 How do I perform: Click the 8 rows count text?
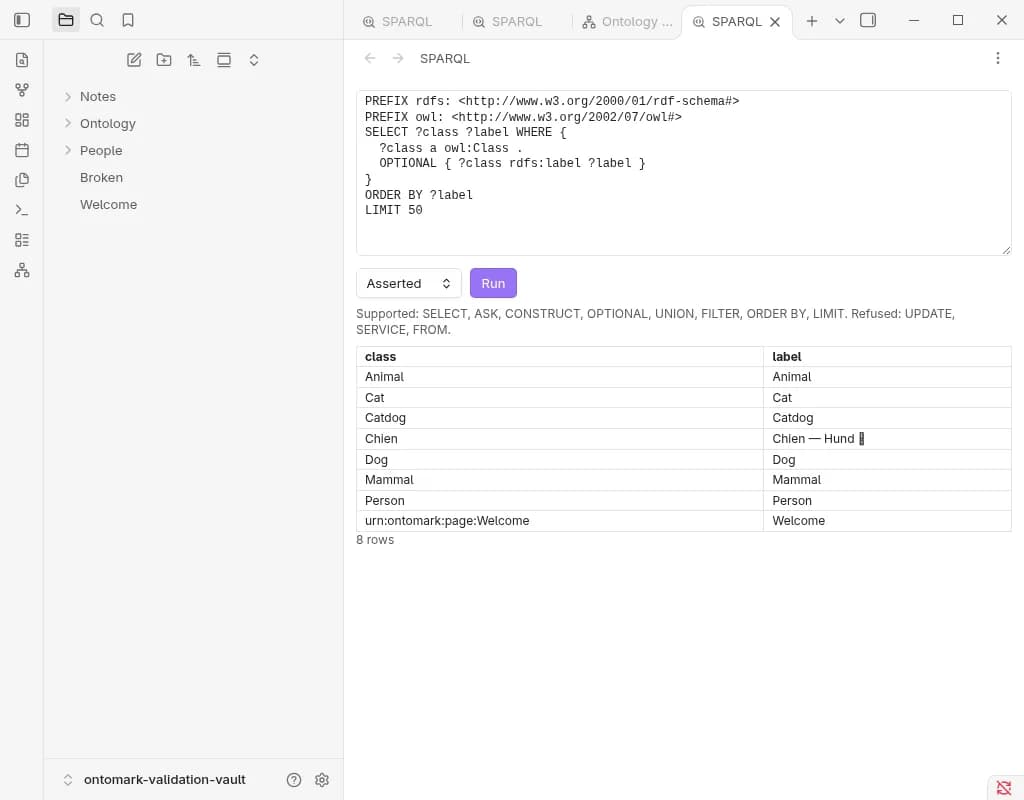tap(375, 540)
